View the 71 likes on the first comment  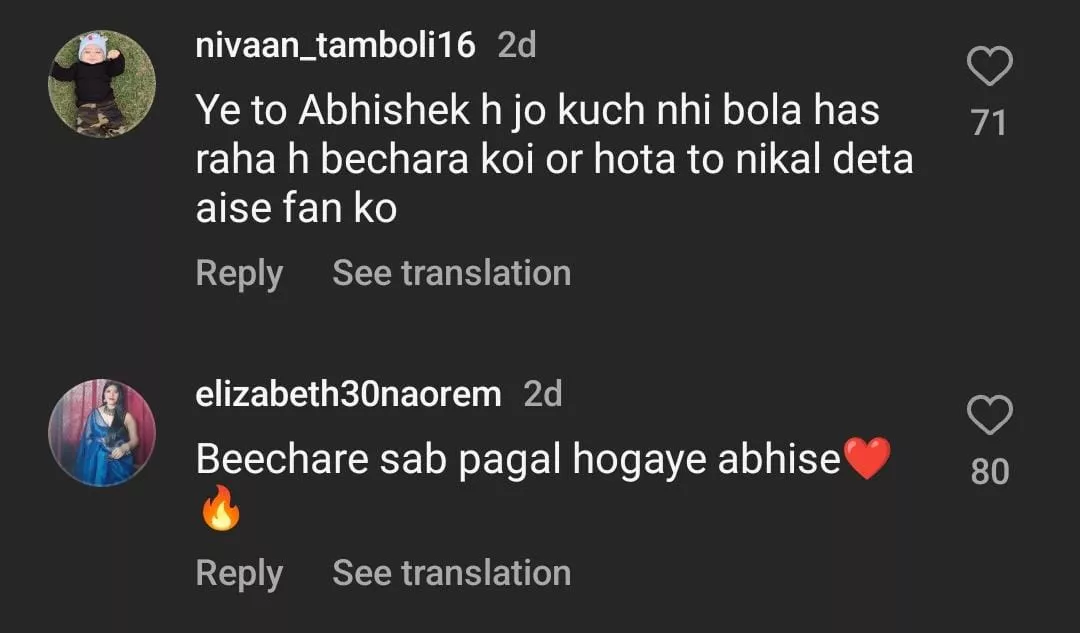tap(989, 123)
